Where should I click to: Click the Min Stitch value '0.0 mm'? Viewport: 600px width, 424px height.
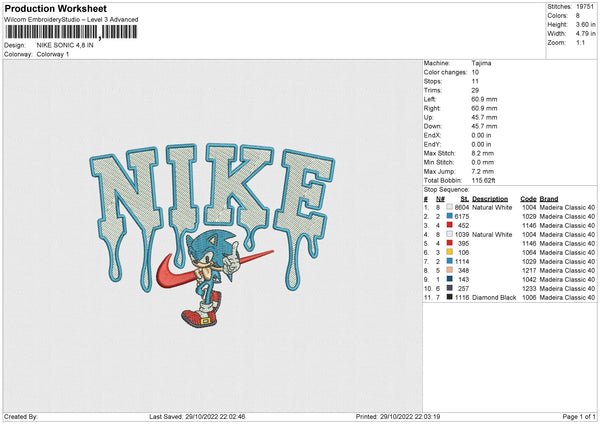[x=483, y=162]
